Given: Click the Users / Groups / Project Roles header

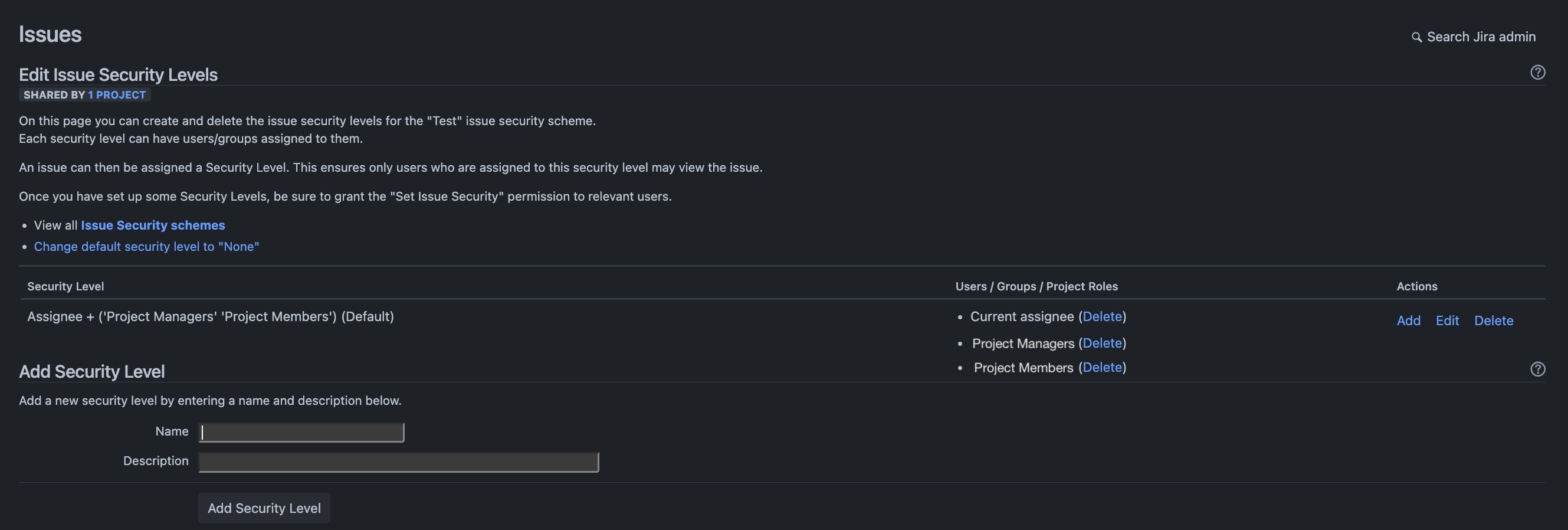Looking at the screenshot, I should 1035,286.
